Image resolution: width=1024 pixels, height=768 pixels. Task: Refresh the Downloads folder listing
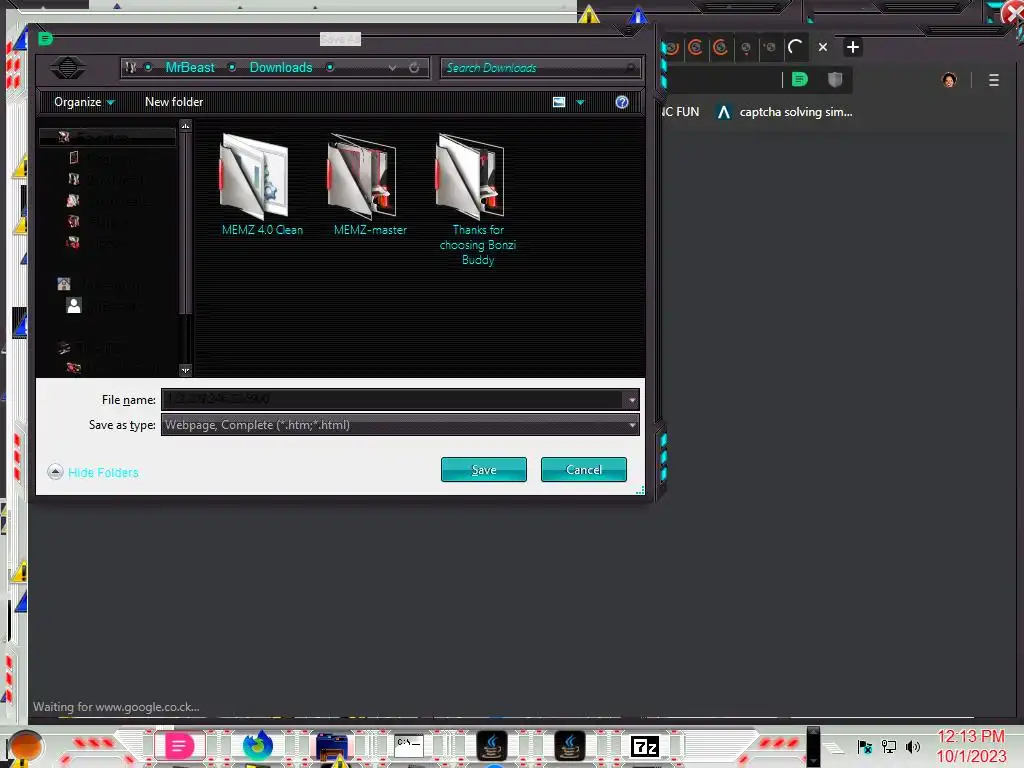[x=414, y=67]
